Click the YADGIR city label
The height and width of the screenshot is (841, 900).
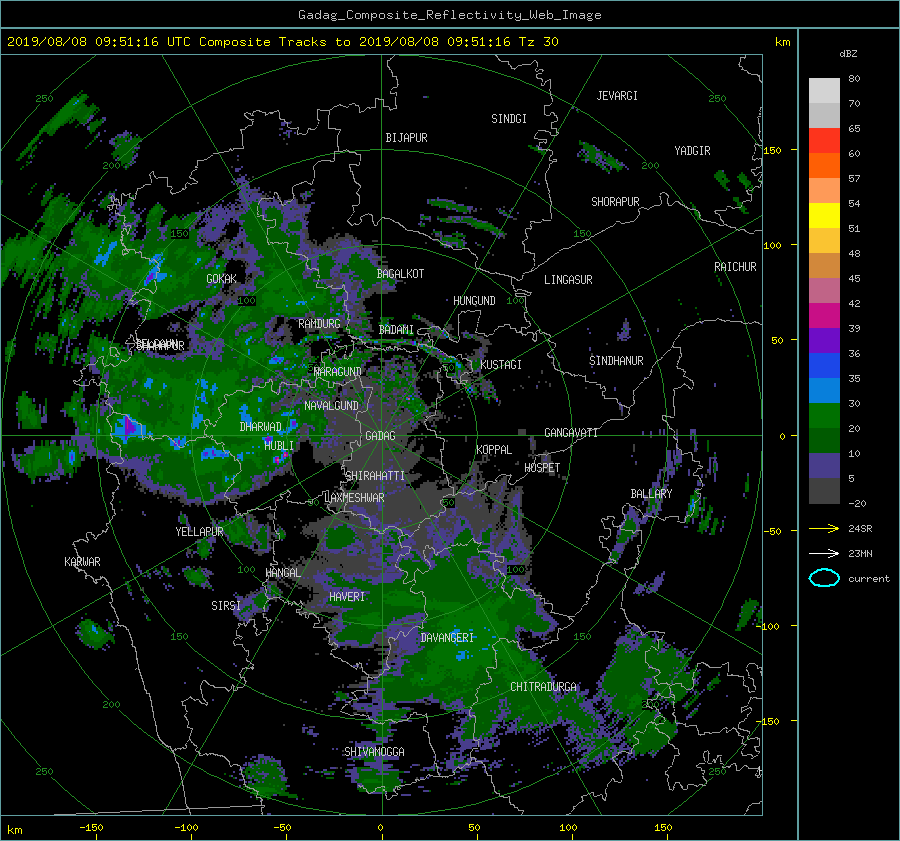click(x=693, y=151)
